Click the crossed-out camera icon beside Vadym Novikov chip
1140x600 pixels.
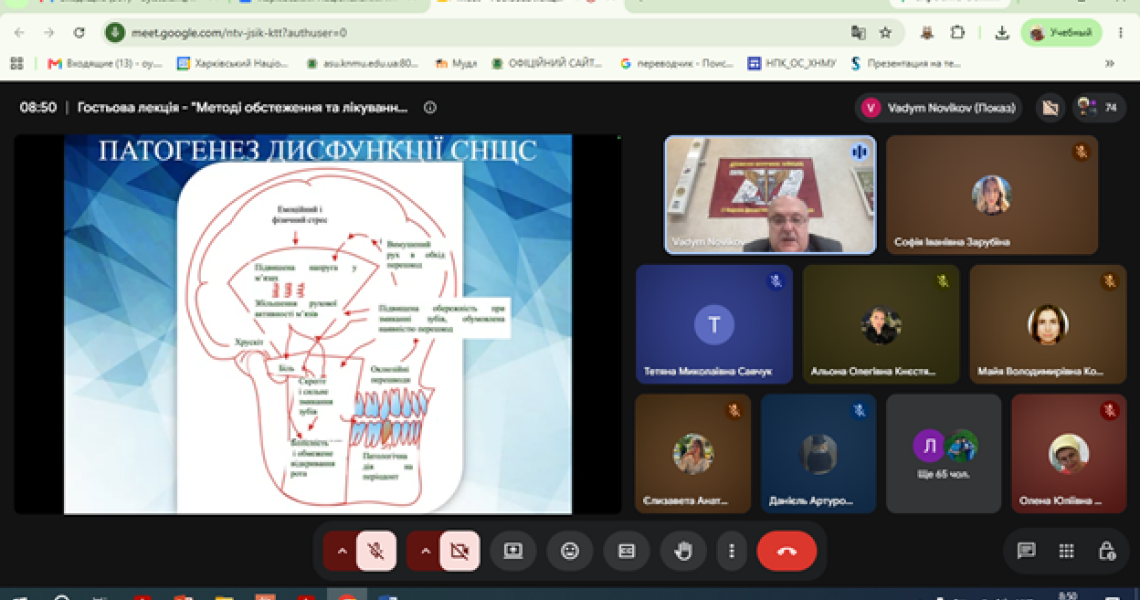point(1050,108)
